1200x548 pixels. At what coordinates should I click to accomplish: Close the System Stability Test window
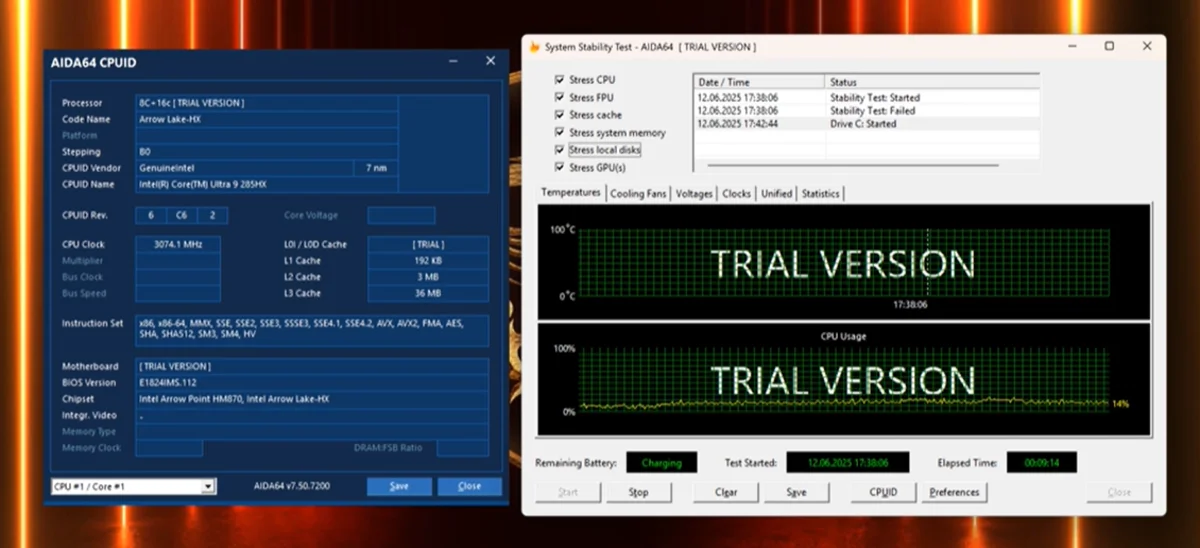1146,46
